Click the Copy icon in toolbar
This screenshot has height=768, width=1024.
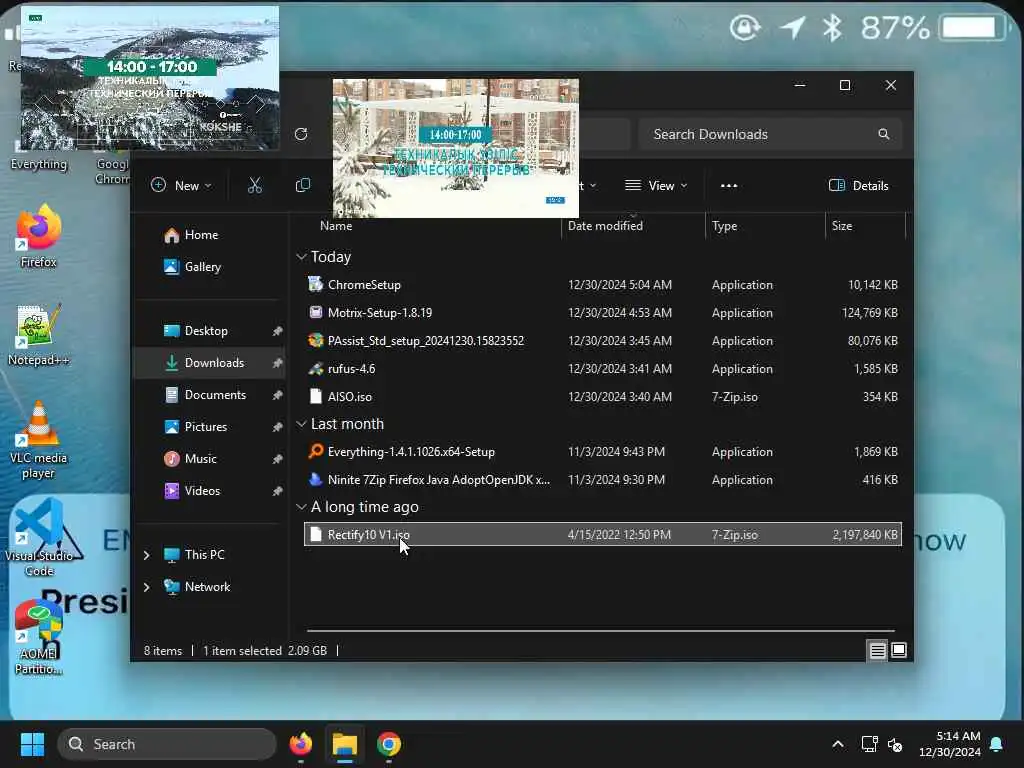[x=302, y=186]
